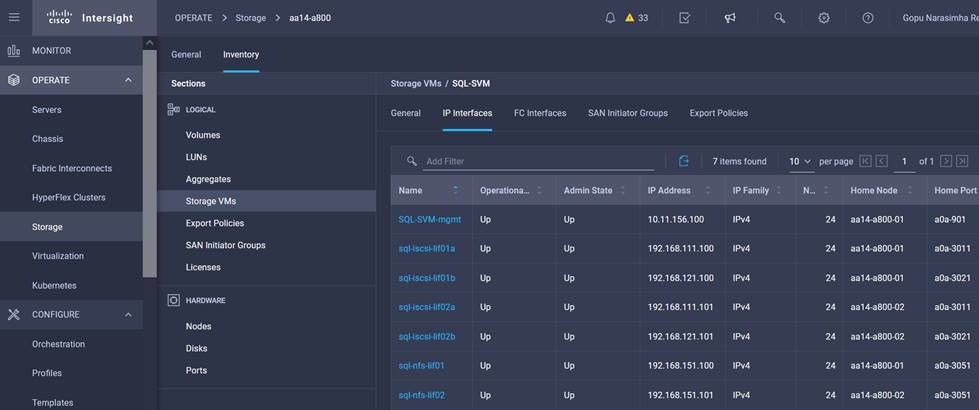979x410 pixels.
Task: Open Virtualization in the sidebar
Action: tap(58, 256)
